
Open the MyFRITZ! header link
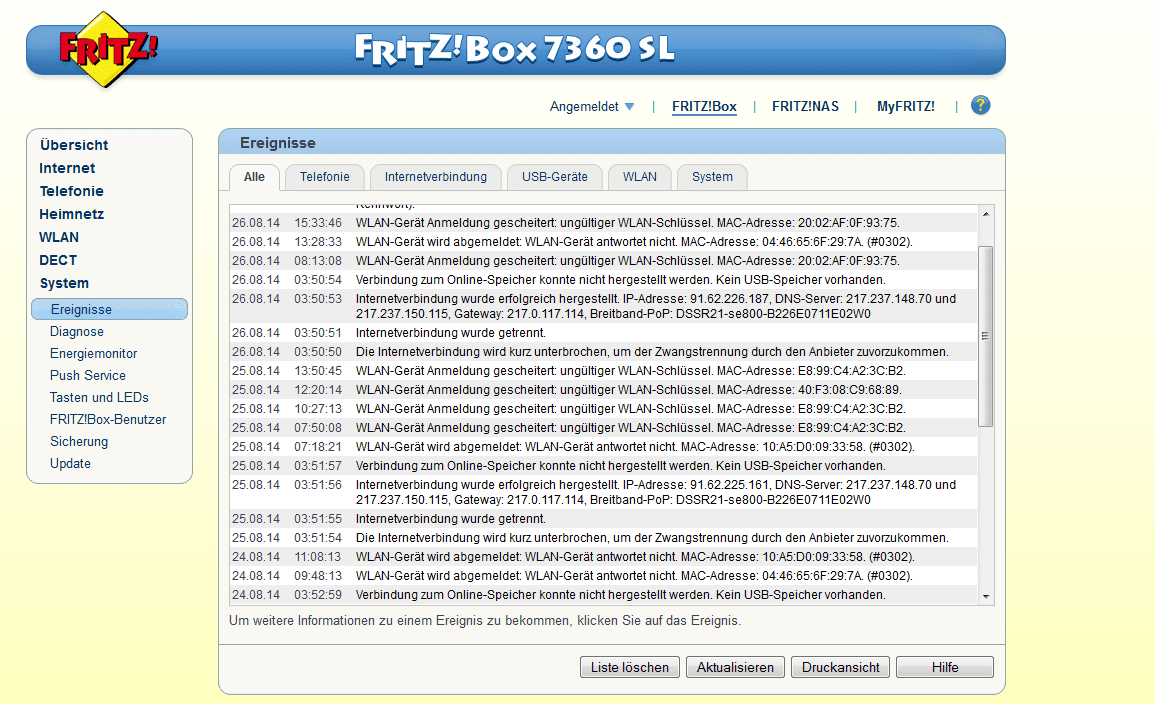tap(905, 107)
